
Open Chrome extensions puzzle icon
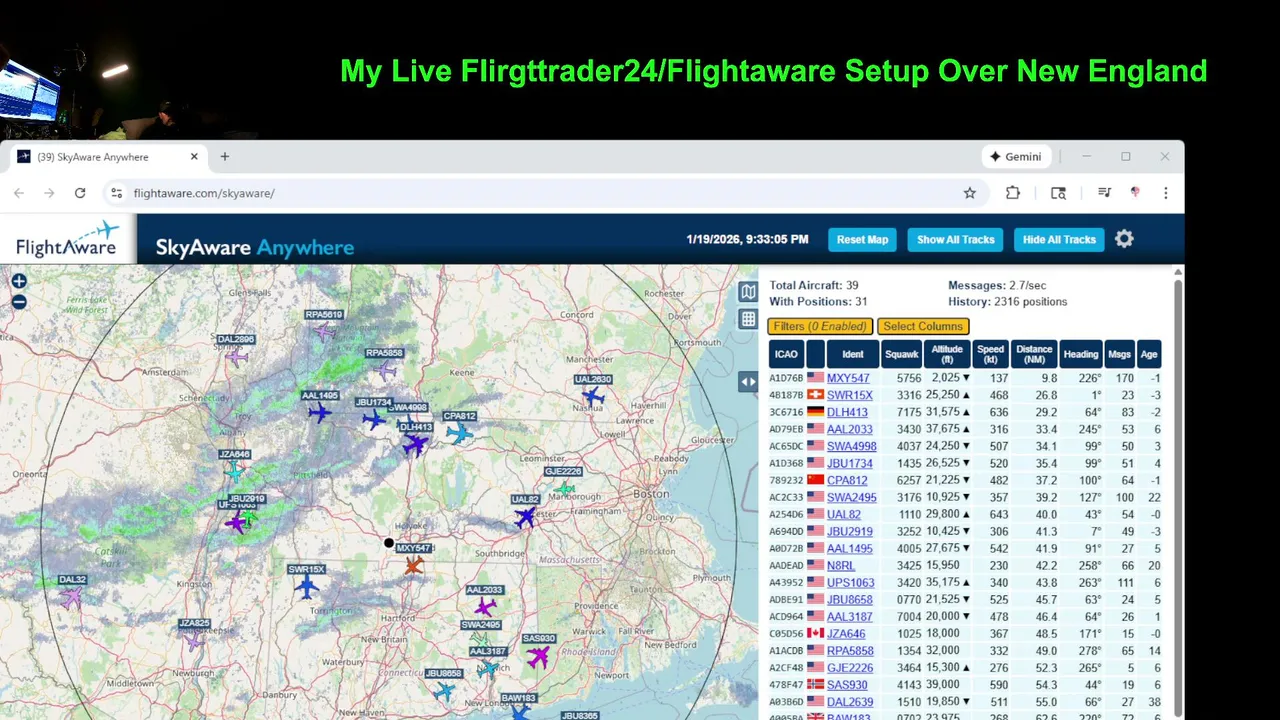(x=1013, y=193)
